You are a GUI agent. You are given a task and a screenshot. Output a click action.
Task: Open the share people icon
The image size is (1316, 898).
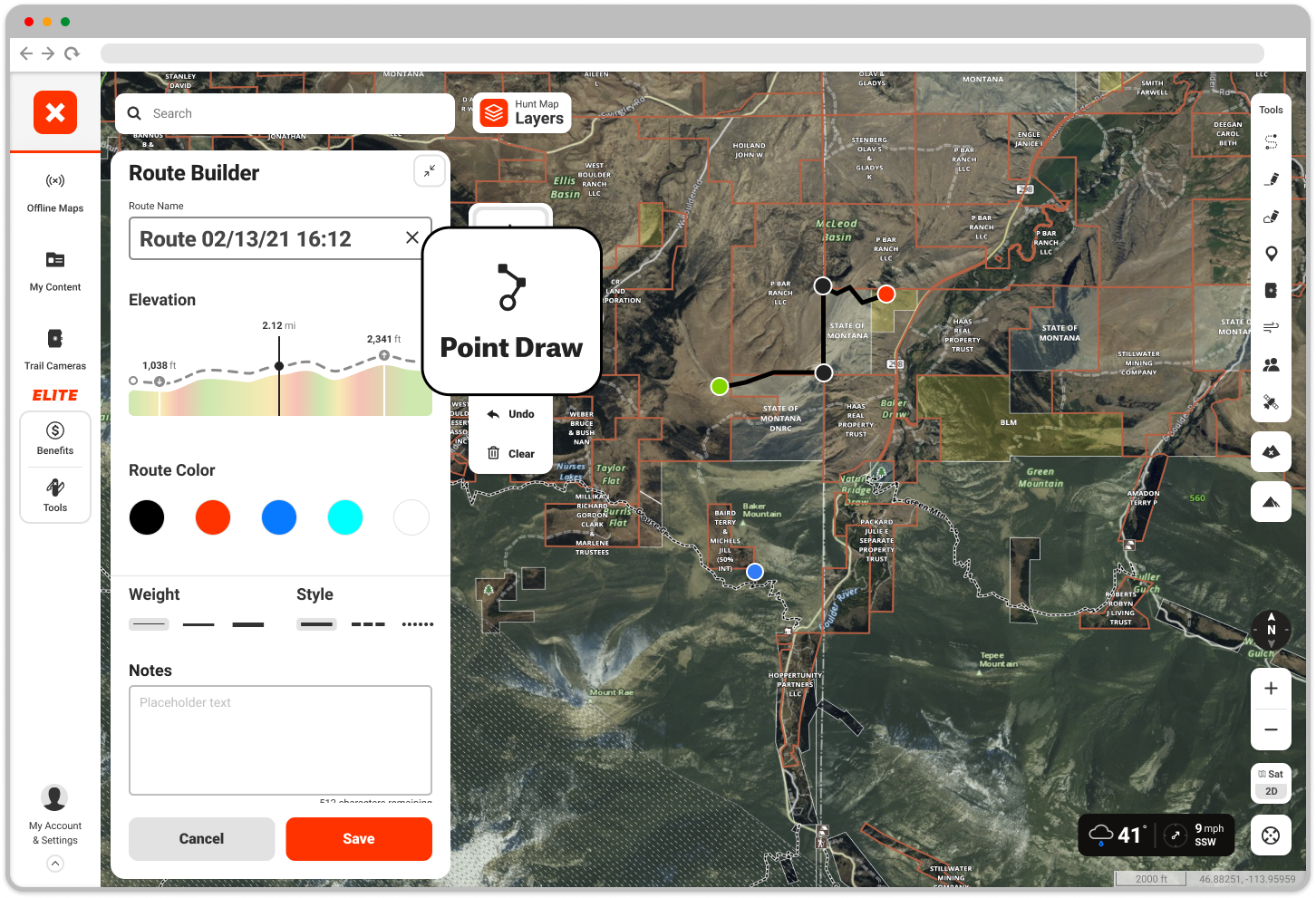click(1271, 364)
